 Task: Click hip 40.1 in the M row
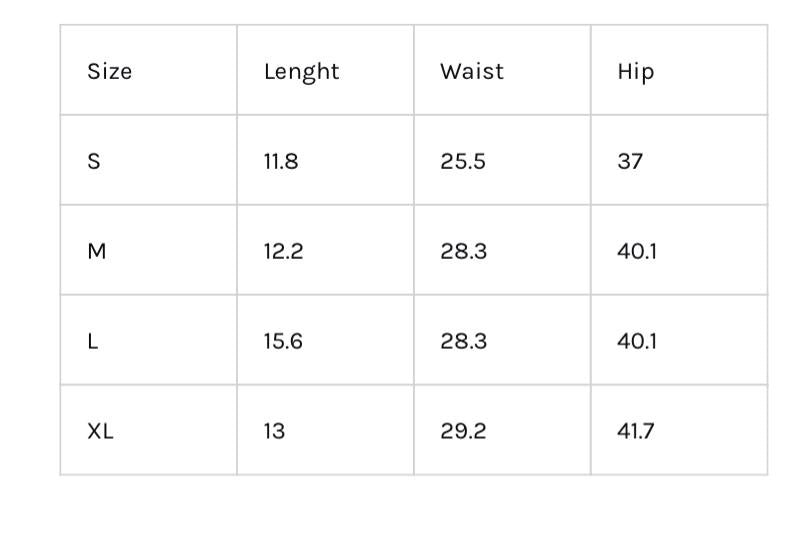[x=637, y=251]
